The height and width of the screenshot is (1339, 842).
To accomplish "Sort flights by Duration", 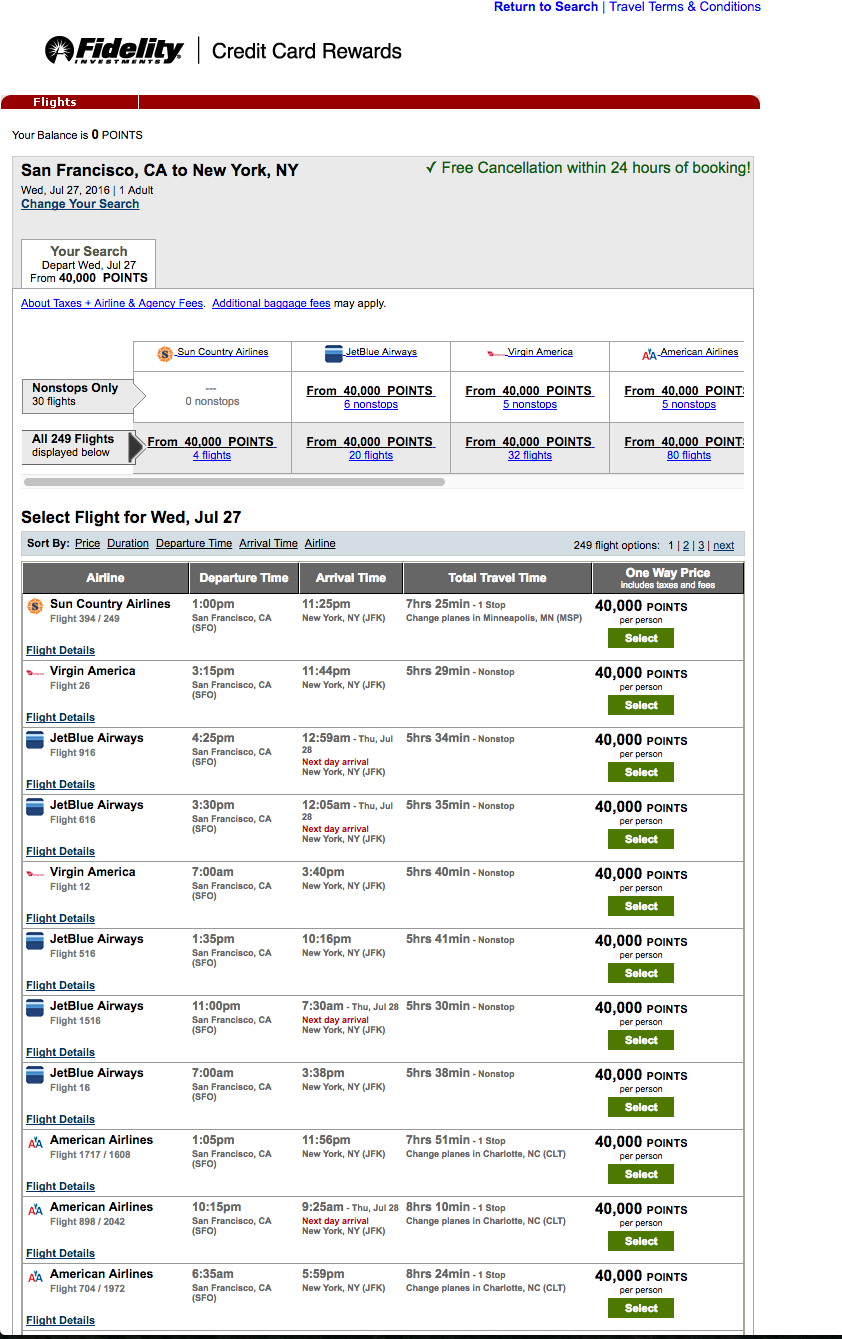I will (x=128, y=544).
